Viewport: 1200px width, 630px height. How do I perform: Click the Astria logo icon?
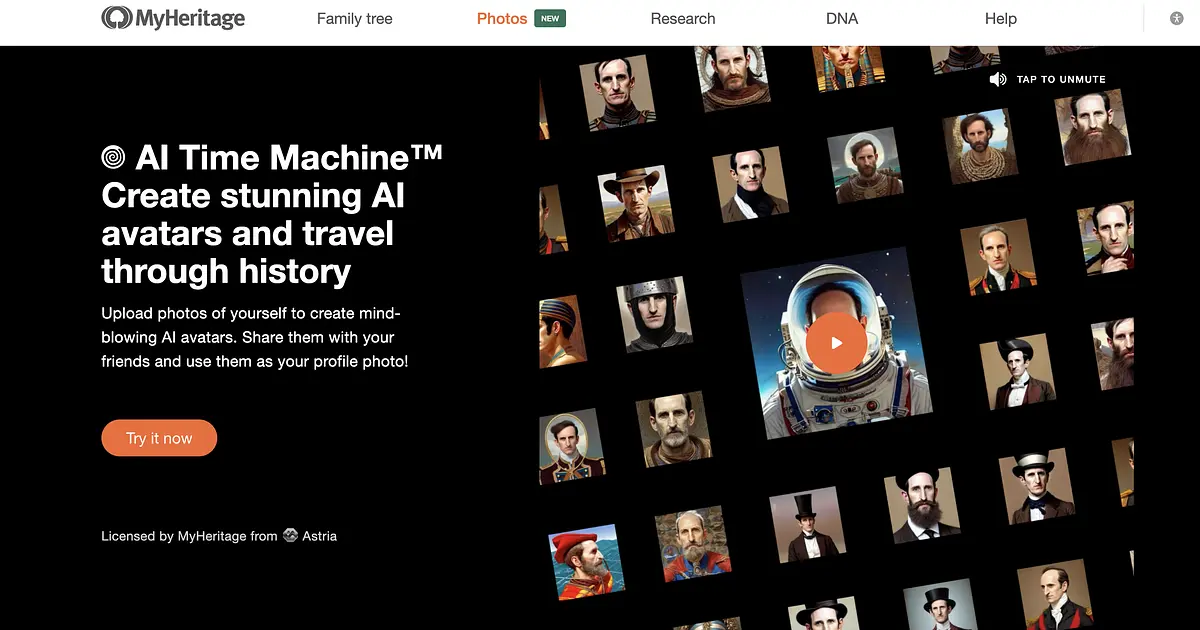pos(290,535)
